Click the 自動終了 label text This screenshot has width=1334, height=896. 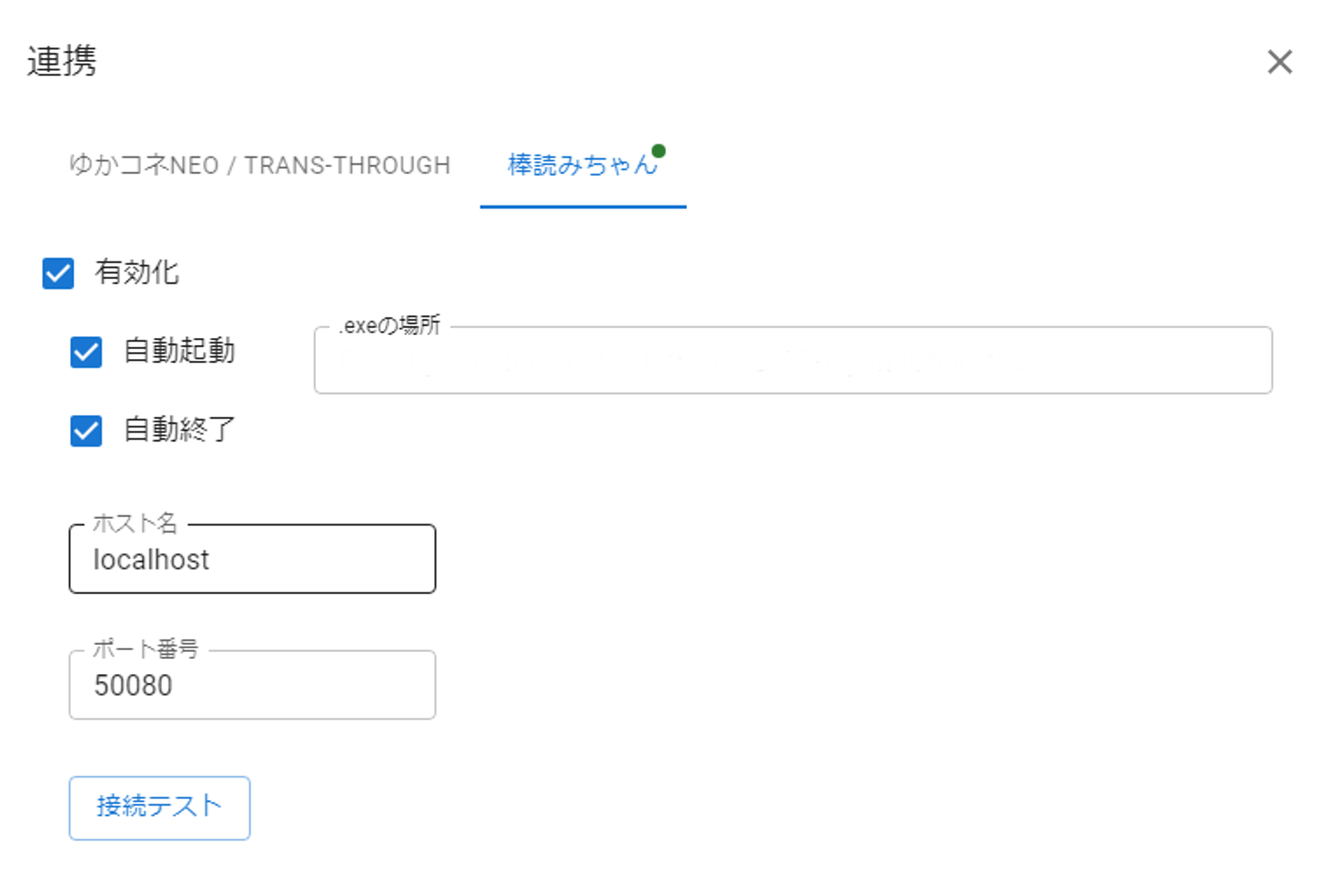pyautogui.click(x=179, y=430)
